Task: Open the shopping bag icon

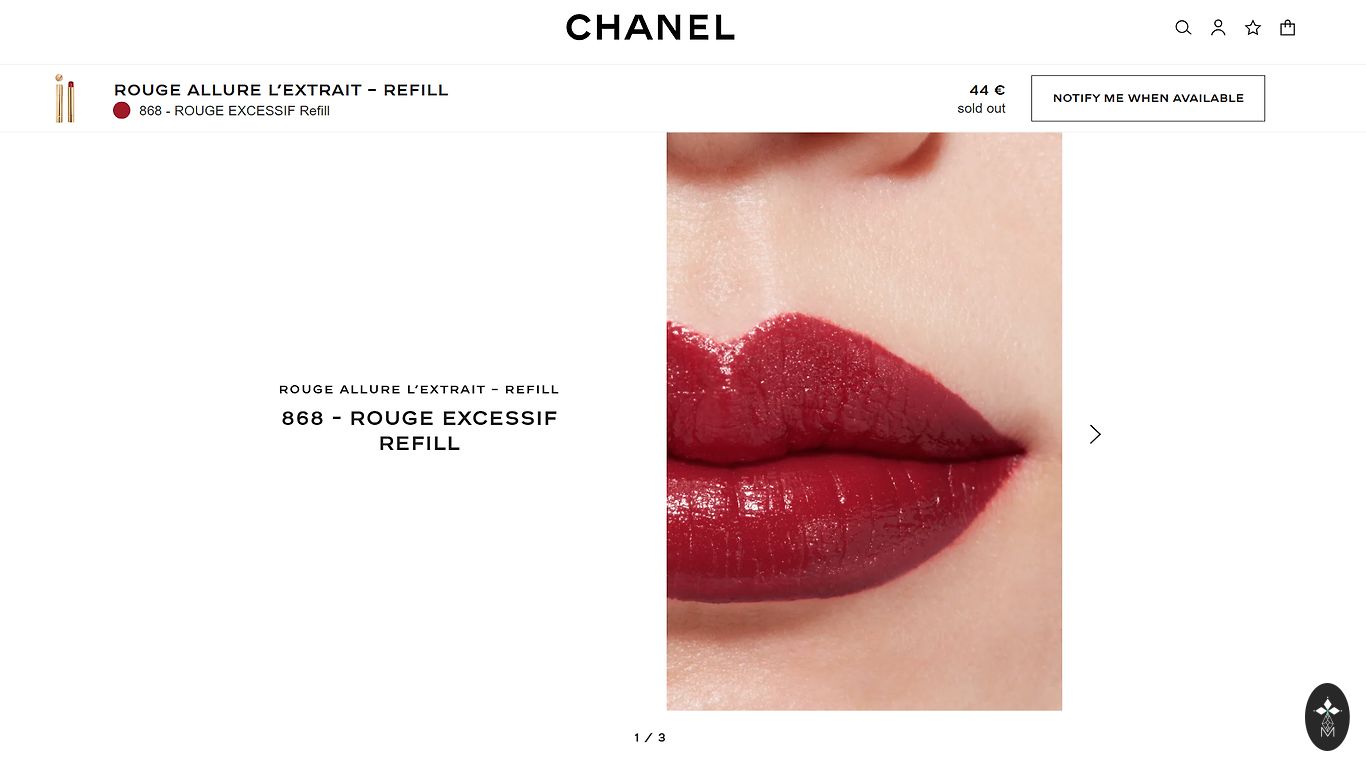Action: coord(1288,28)
